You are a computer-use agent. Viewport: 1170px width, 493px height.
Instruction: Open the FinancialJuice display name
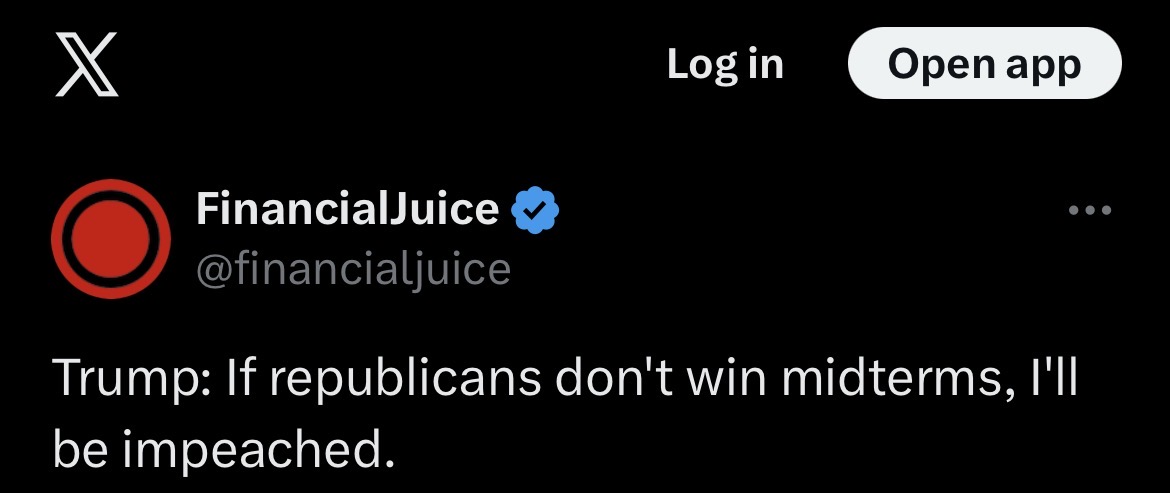(347, 209)
